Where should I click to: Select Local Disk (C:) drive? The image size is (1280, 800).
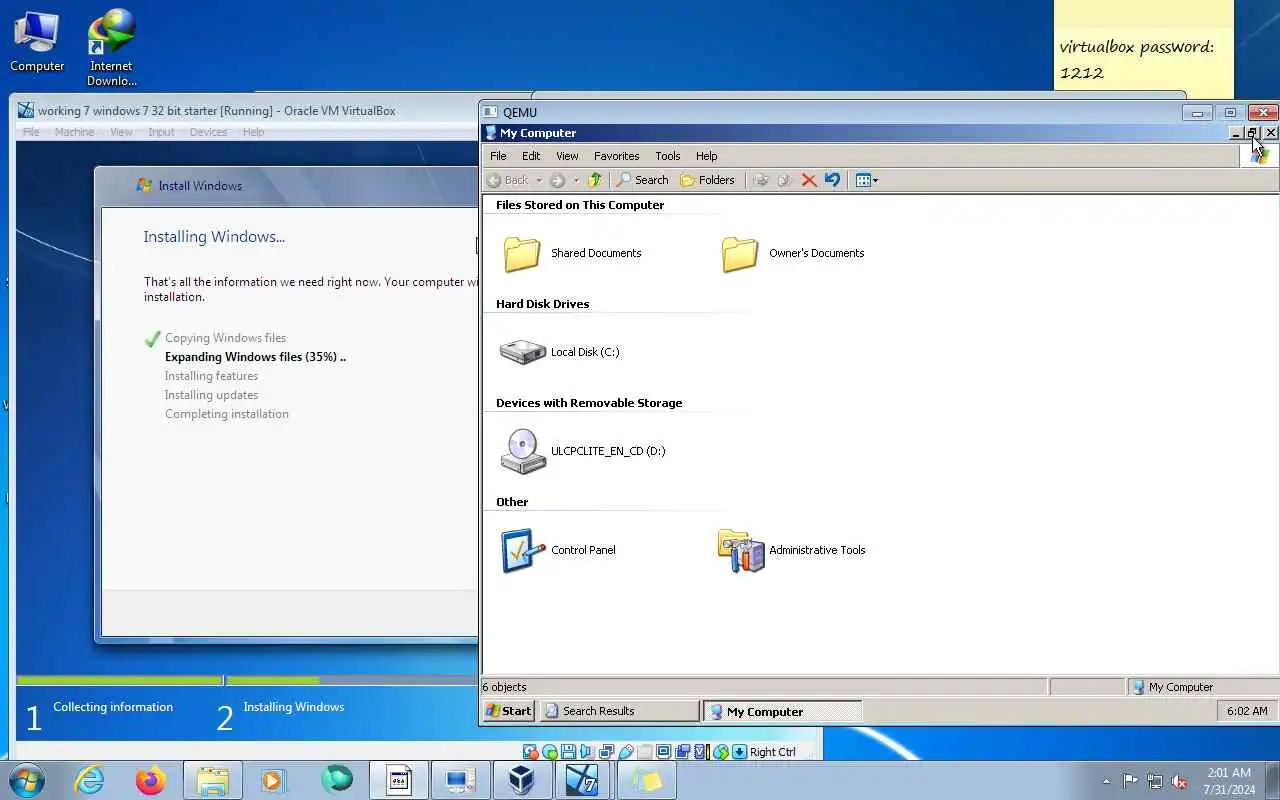click(x=560, y=352)
